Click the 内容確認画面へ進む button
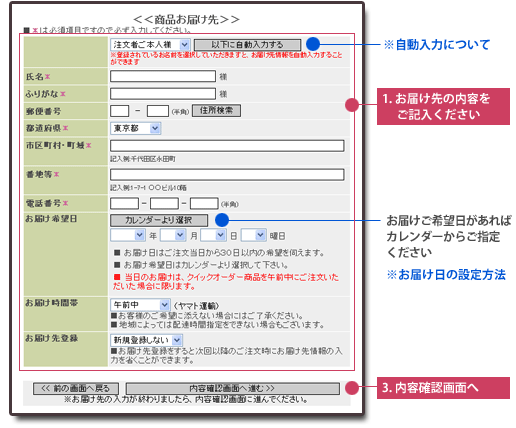This screenshot has width=516, height=428. [x=233, y=389]
